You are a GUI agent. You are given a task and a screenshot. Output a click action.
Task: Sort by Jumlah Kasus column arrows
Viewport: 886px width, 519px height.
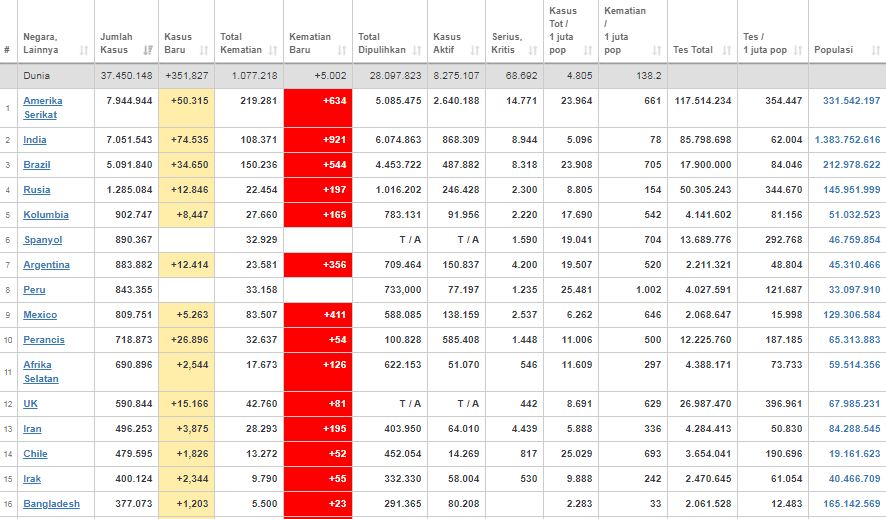tap(148, 50)
